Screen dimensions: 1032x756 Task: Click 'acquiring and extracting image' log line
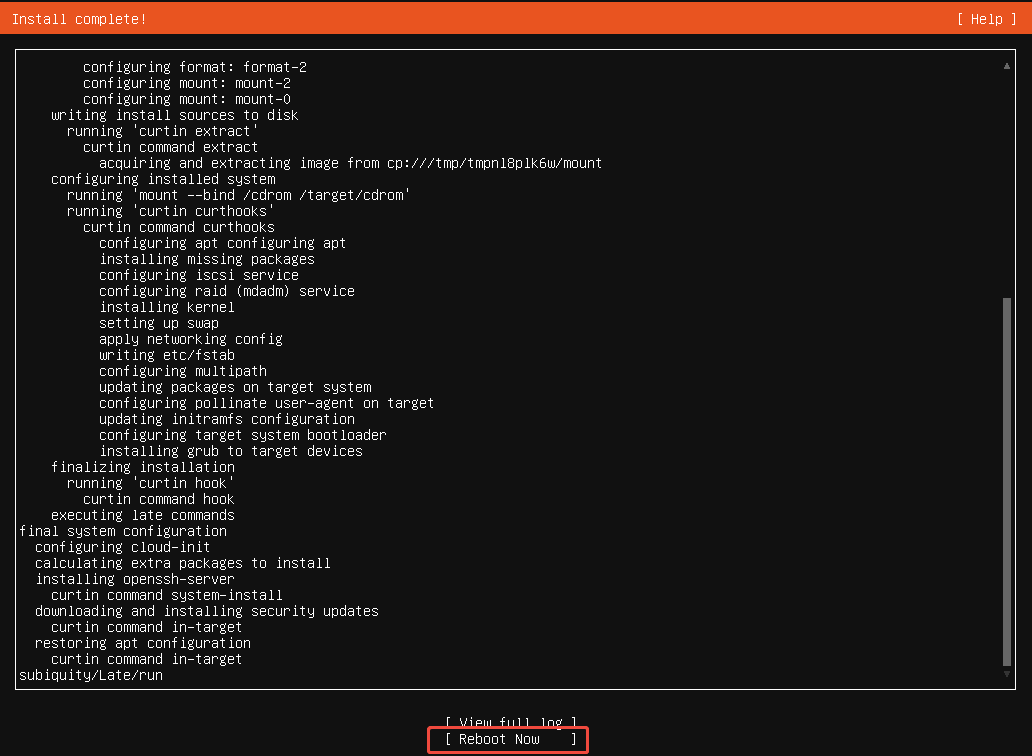pos(350,163)
